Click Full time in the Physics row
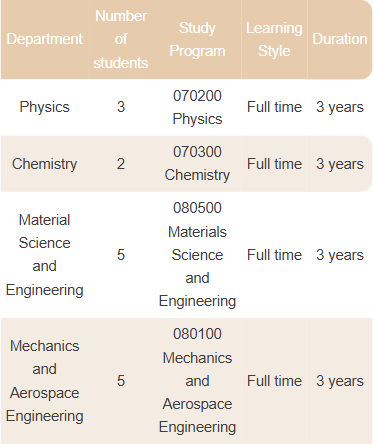This screenshot has width=374, height=444. tap(274, 107)
